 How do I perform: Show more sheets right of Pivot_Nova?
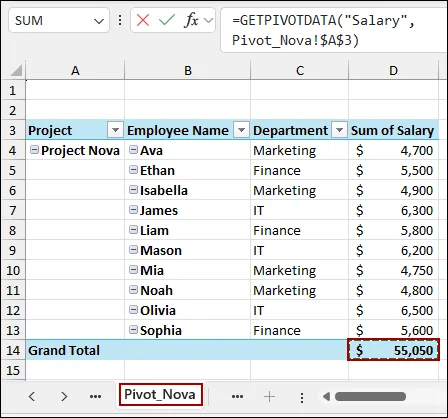(x=237, y=396)
